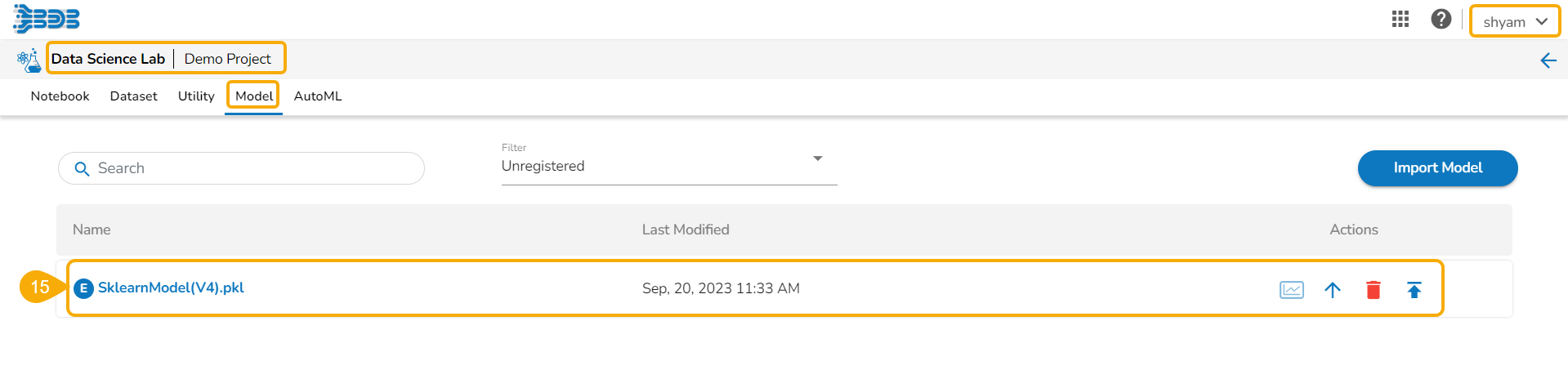Click the up-arrow-with-bar icon in the model row
Screen dimensions: 1568x370
[x=1414, y=290]
